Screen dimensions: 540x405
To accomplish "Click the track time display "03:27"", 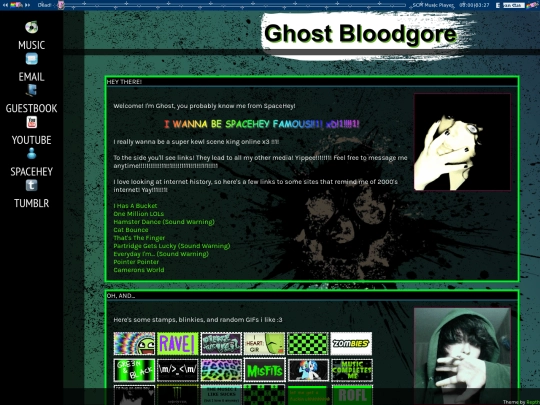I will click(482, 5).
